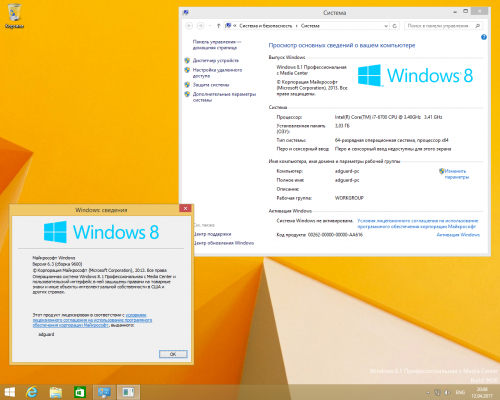Open File Explorer from the taskbar
The image size is (500, 400).
[56, 392]
